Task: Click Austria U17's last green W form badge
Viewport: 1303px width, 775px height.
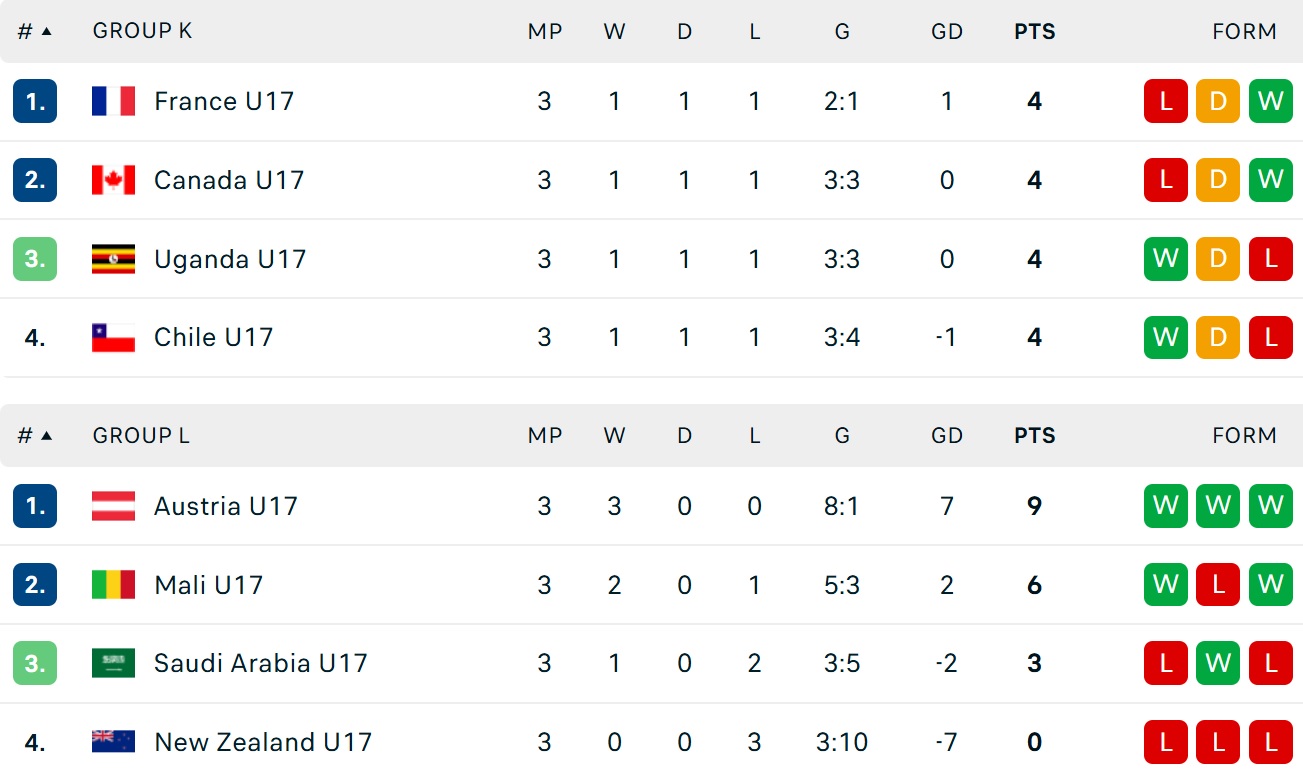Action: pyautogui.click(x=1270, y=506)
